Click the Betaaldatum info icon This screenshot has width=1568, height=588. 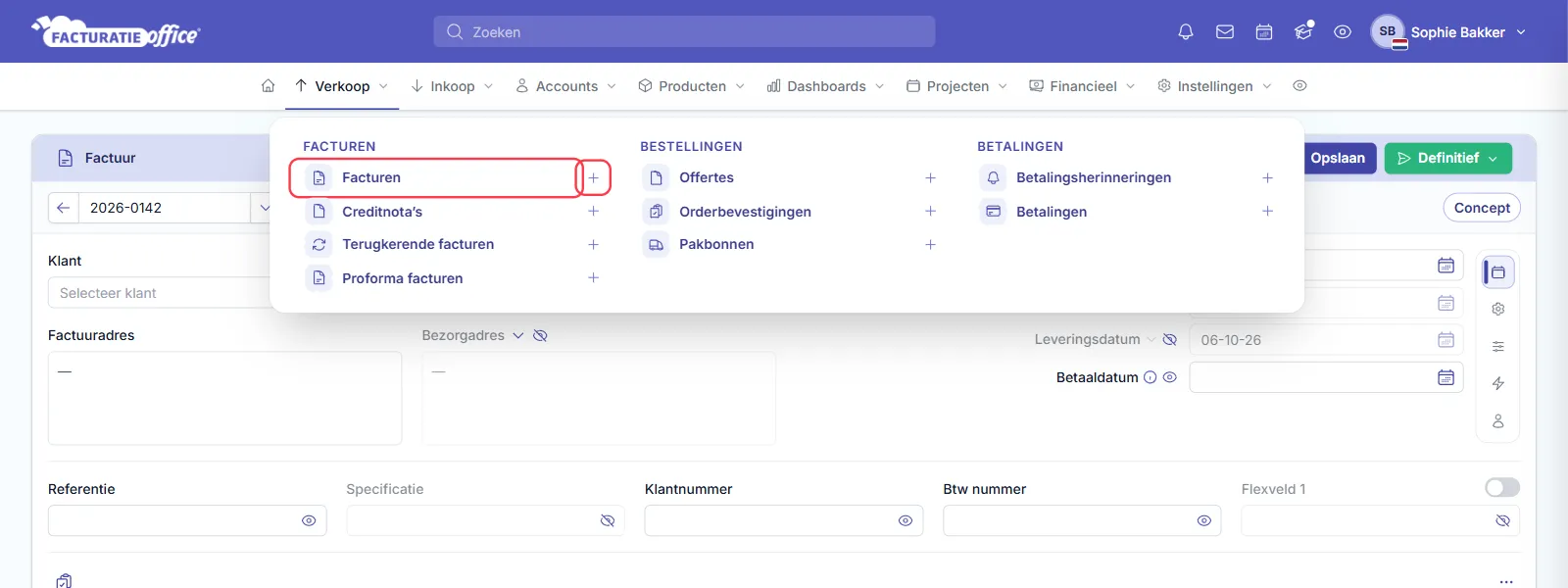pos(1151,377)
